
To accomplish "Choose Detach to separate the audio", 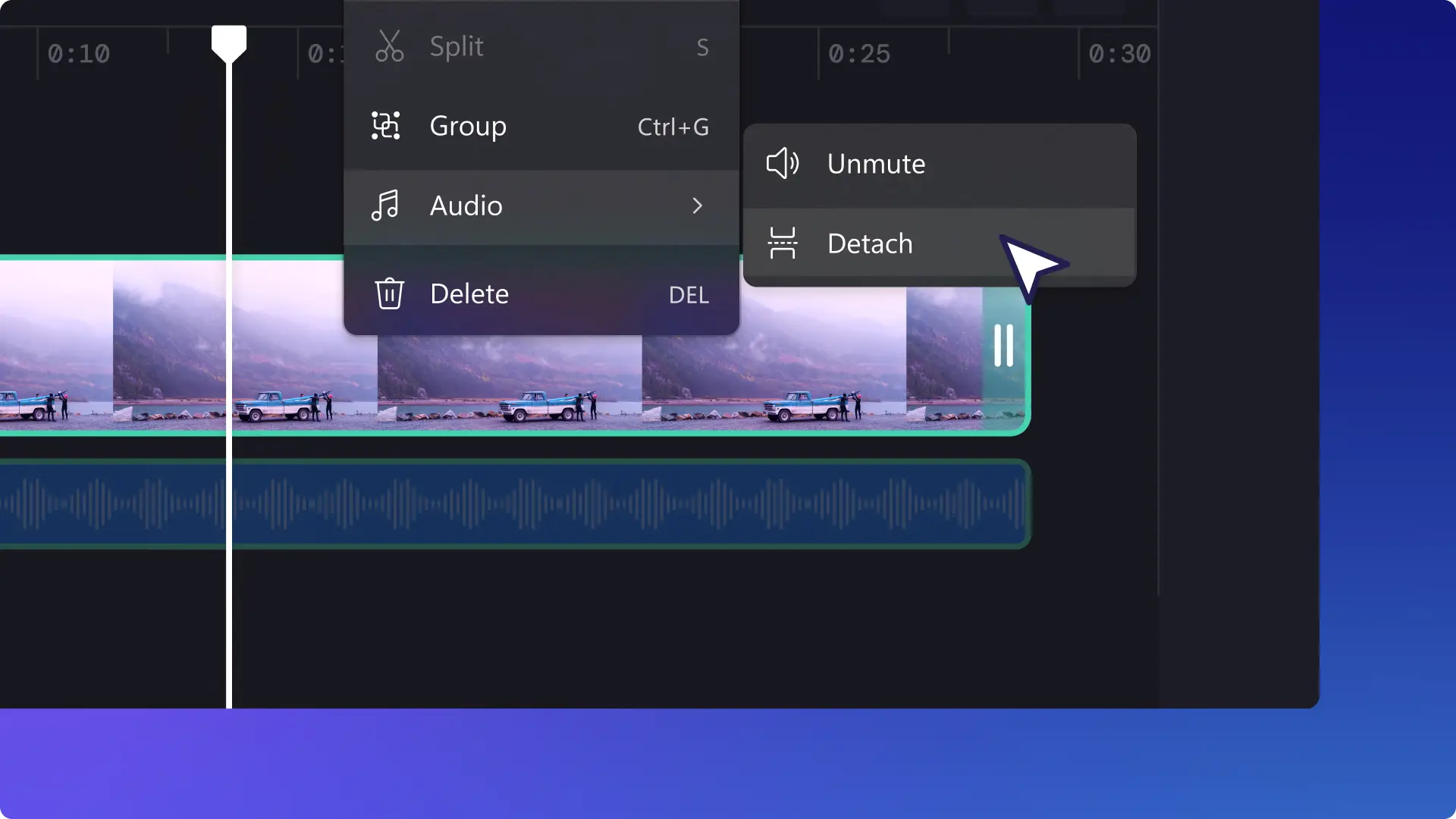I will [869, 244].
